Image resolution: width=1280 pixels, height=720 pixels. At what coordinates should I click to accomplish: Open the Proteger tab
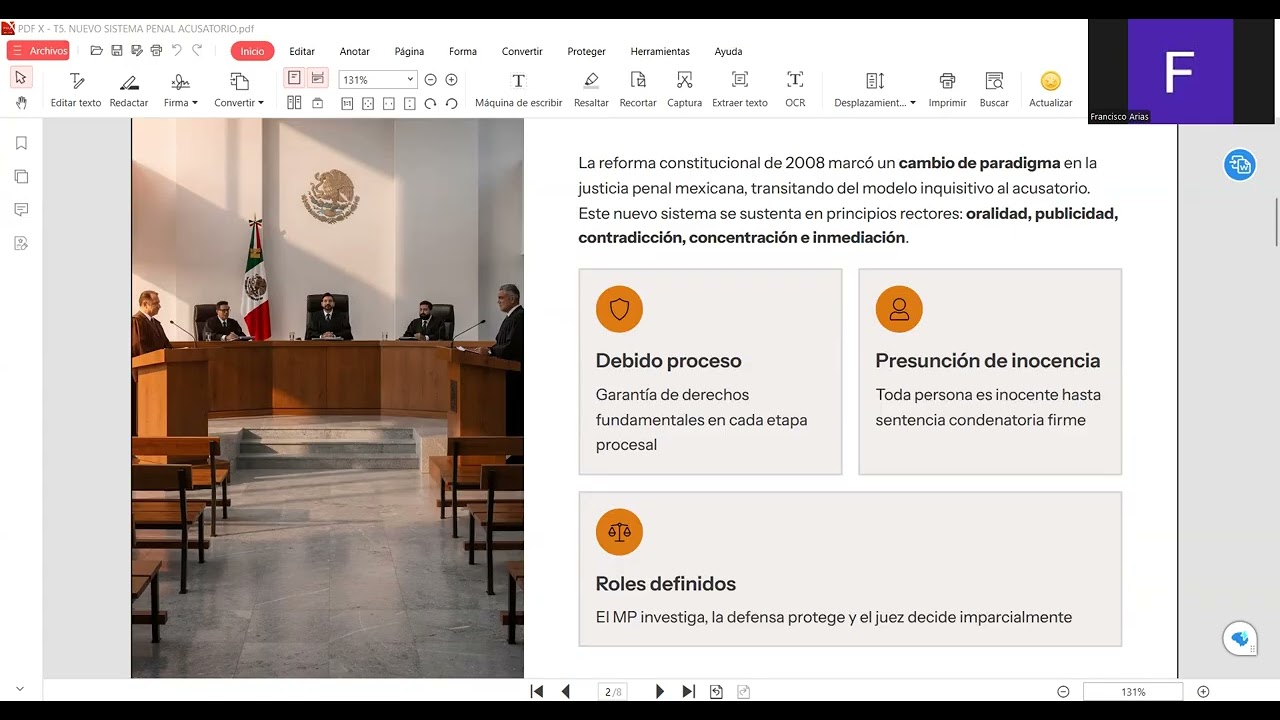point(587,51)
